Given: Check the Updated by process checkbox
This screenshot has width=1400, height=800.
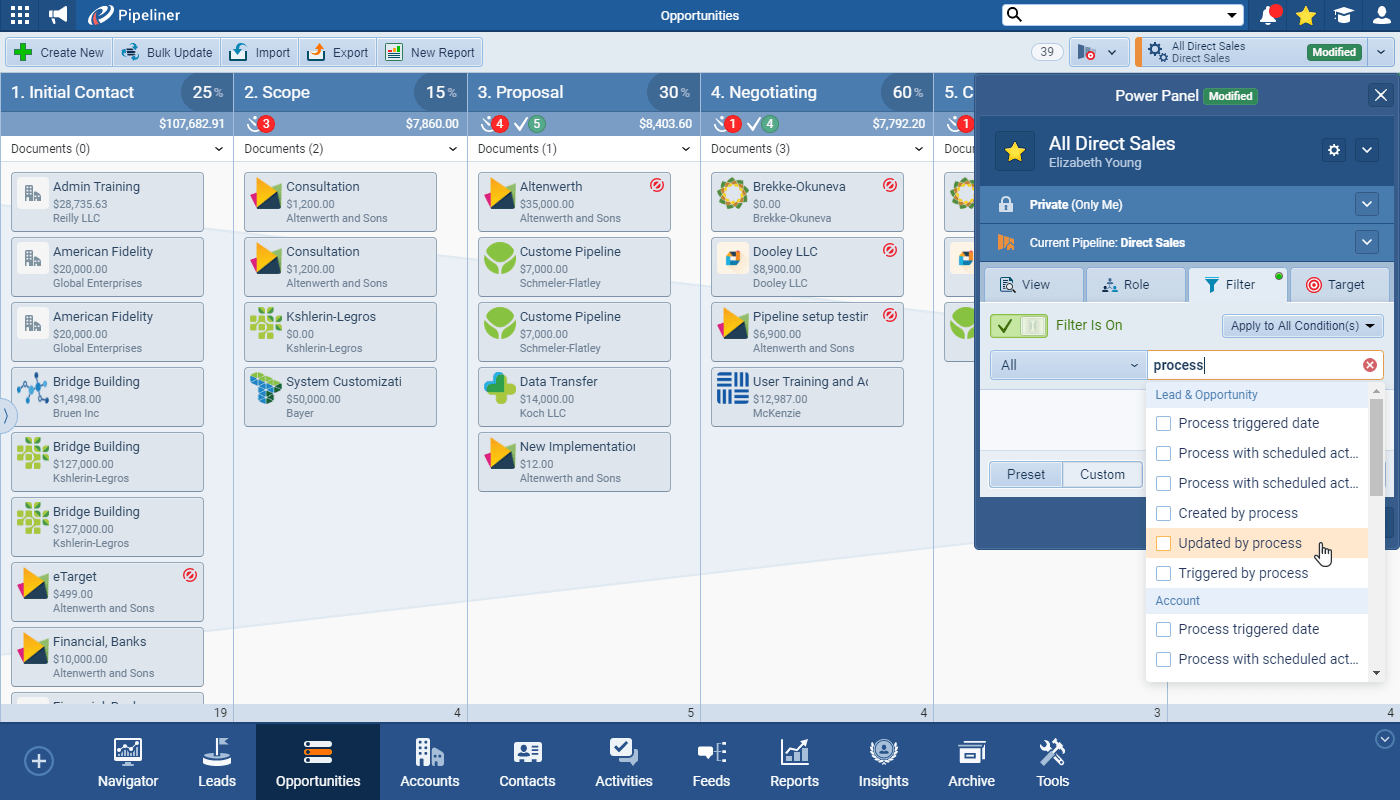Looking at the screenshot, I should pyautogui.click(x=1163, y=543).
